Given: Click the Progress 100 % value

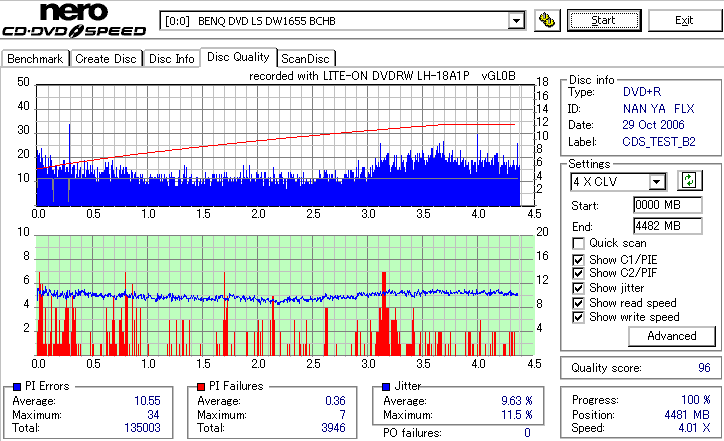Looking at the screenshot, I should [x=696, y=400].
